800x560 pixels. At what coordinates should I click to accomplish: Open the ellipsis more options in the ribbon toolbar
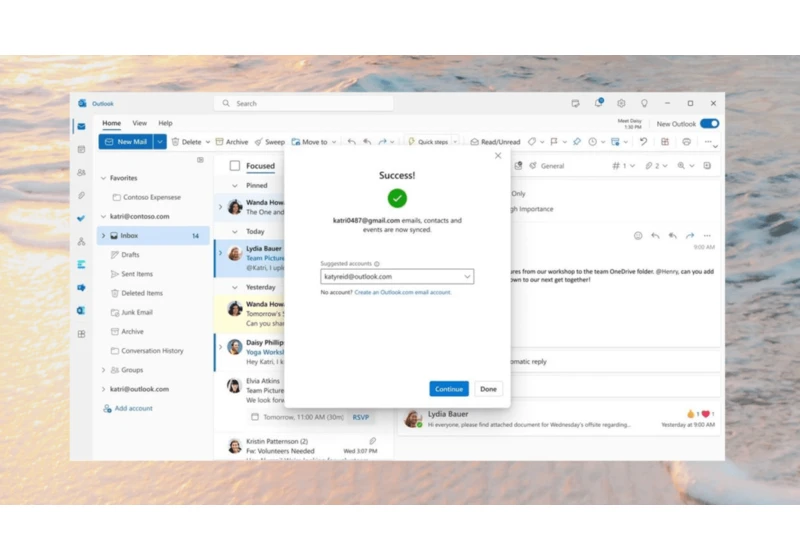tap(708, 141)
